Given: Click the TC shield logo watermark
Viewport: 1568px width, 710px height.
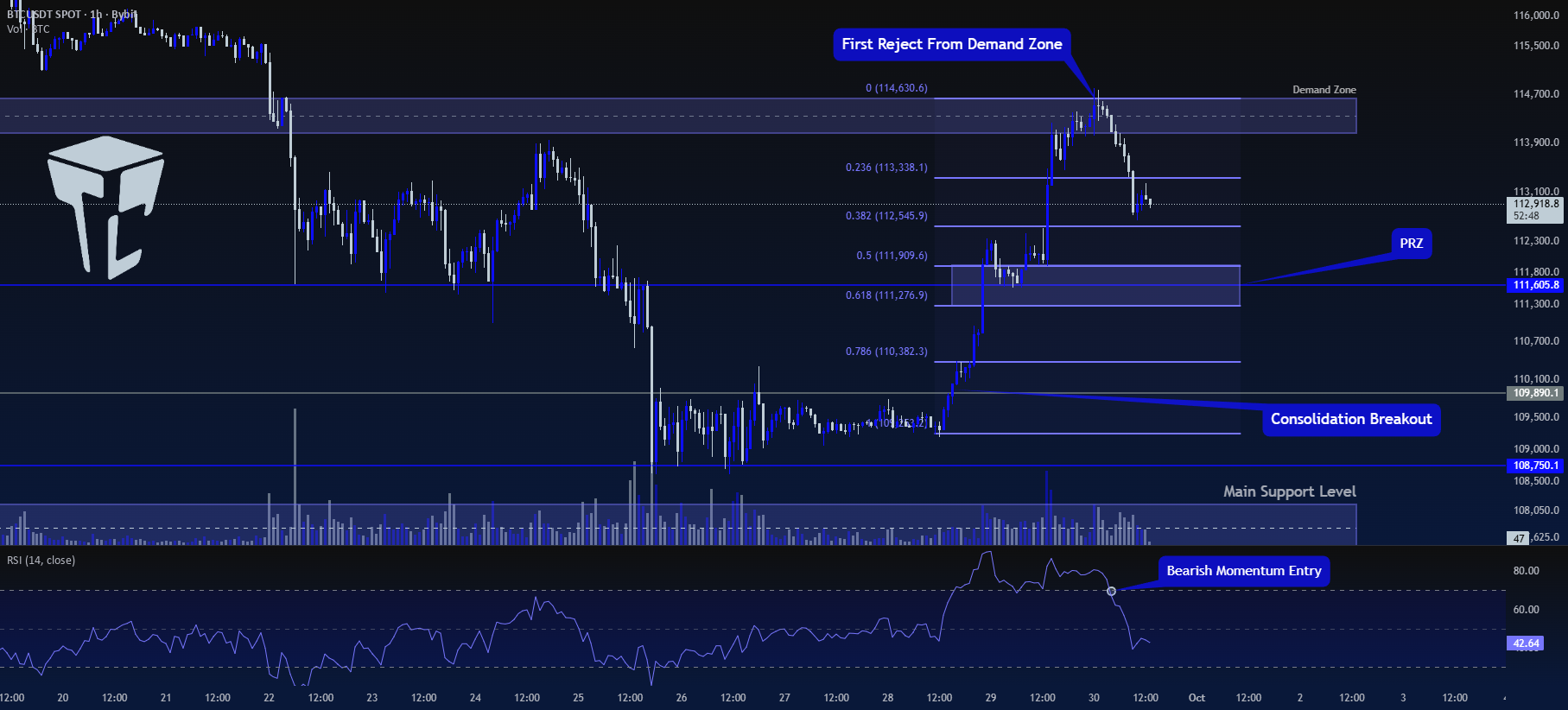Looking at the screenshot, I should coord(105,207).
